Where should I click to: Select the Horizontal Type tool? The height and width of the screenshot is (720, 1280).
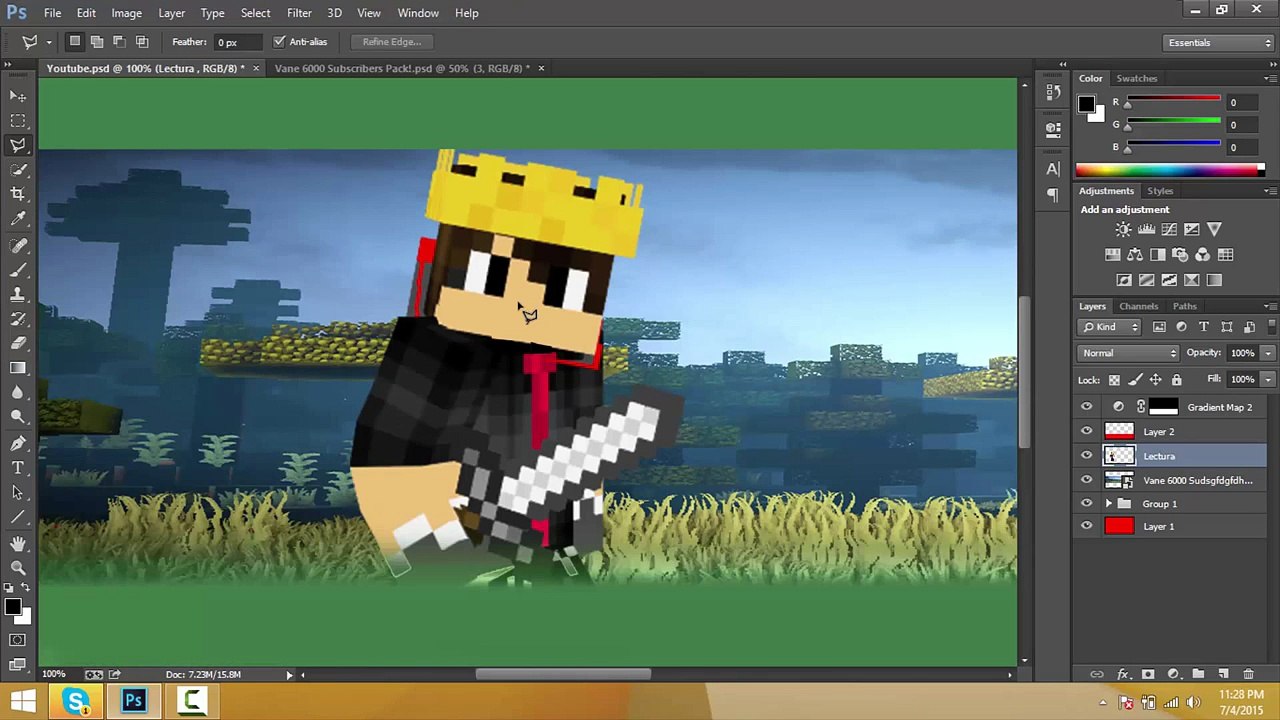click(x=18, y=468)
